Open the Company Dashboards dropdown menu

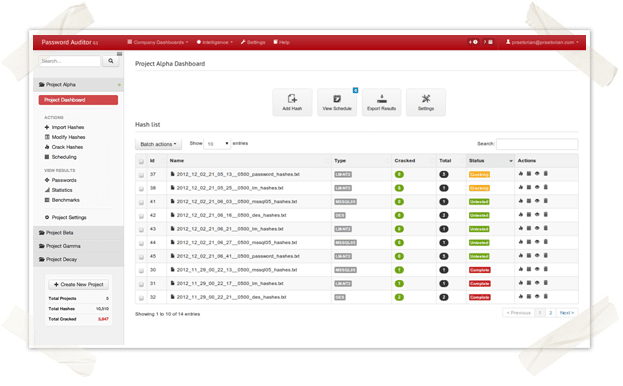[x=158, y=42]
